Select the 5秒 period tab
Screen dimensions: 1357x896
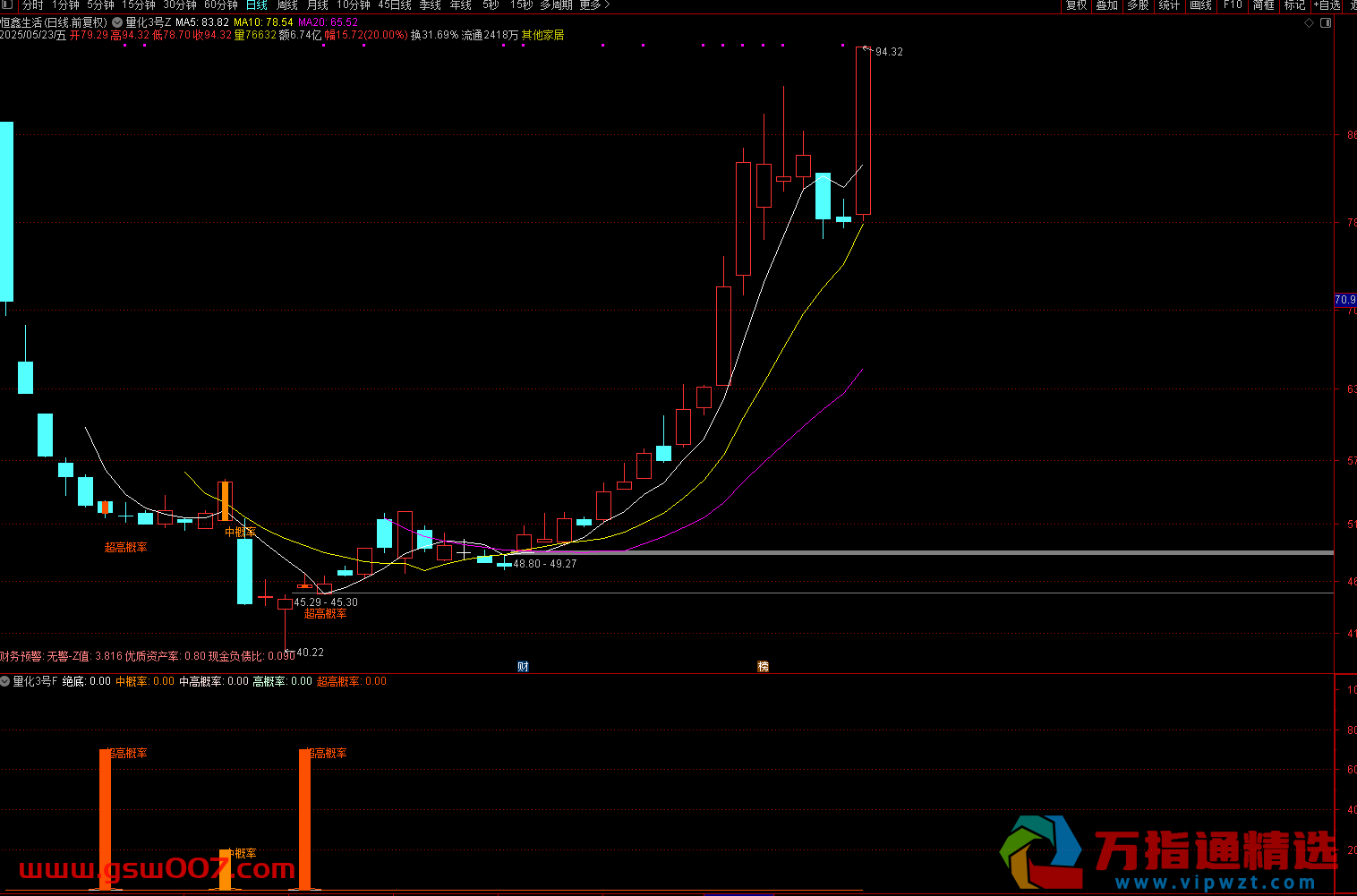[x=491, y=5]
